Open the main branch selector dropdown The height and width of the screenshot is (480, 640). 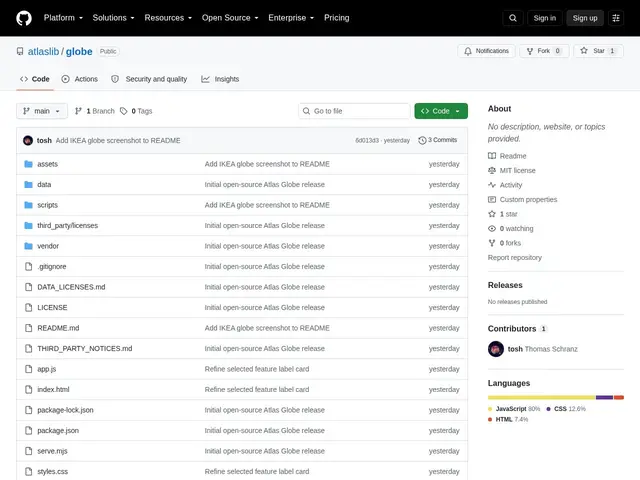[x=42, y=111]
